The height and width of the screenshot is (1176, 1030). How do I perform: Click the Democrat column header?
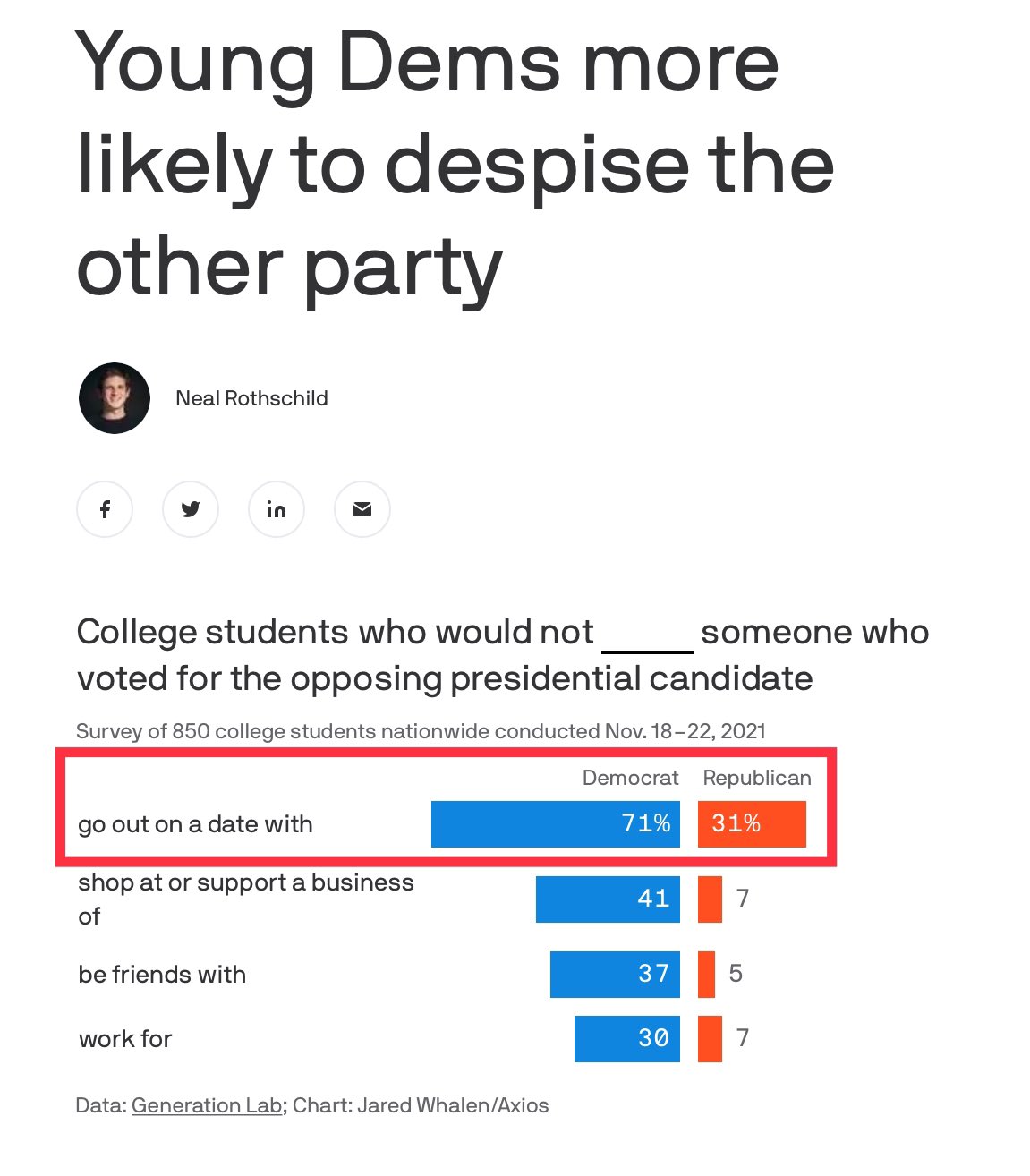(x=630, y=778)
